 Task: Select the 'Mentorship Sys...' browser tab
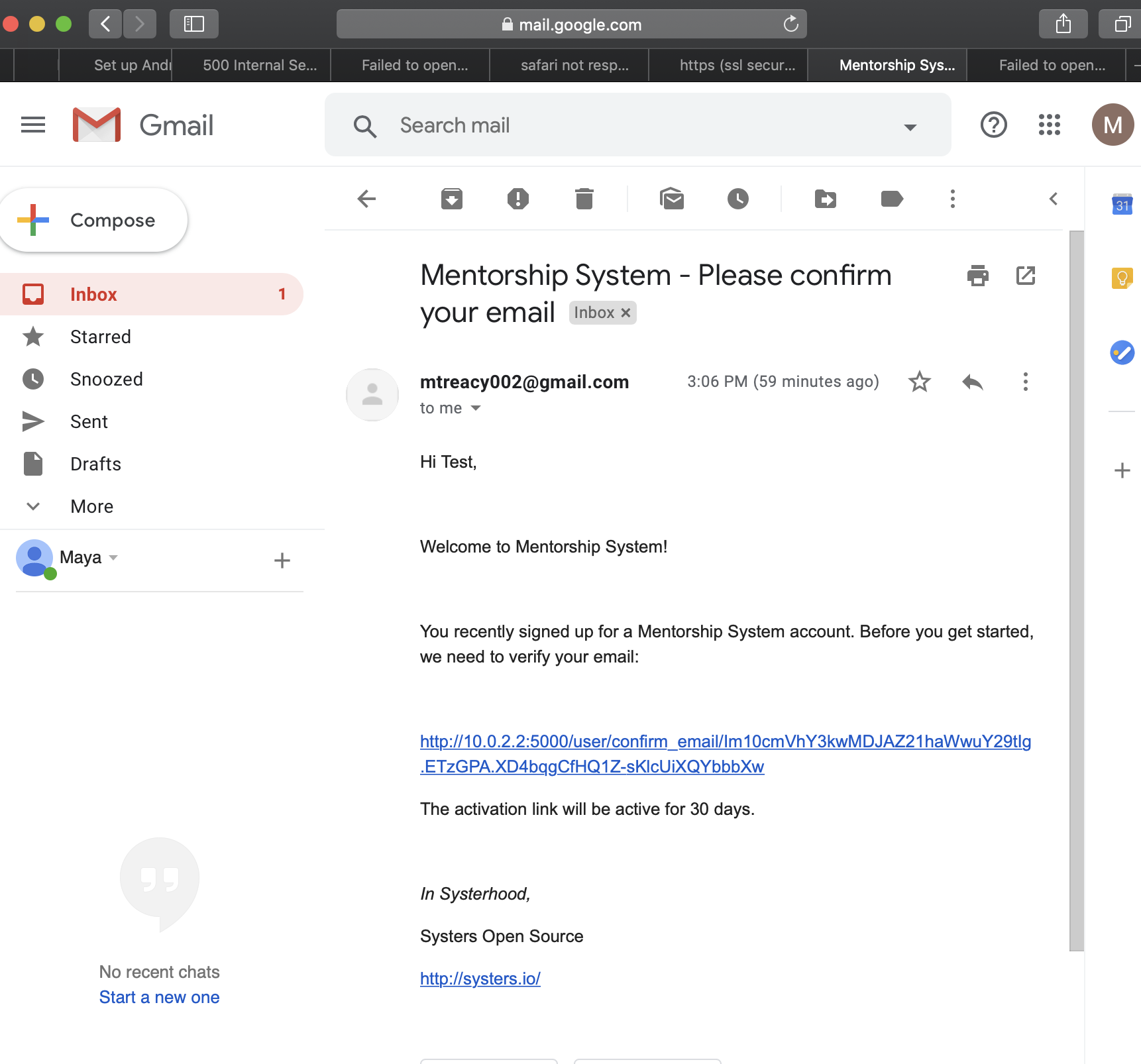(888, 65)
